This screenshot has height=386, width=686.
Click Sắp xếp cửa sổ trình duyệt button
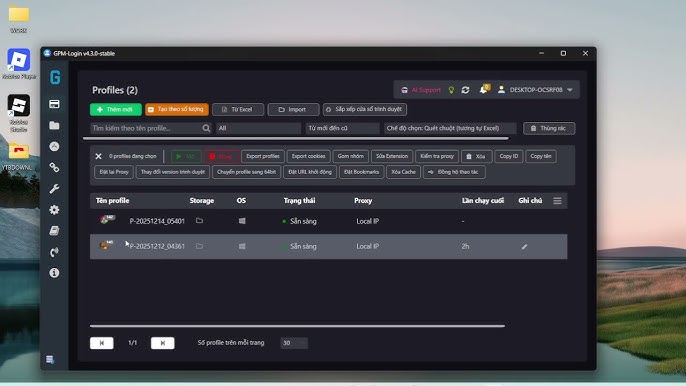pos(365,109)
